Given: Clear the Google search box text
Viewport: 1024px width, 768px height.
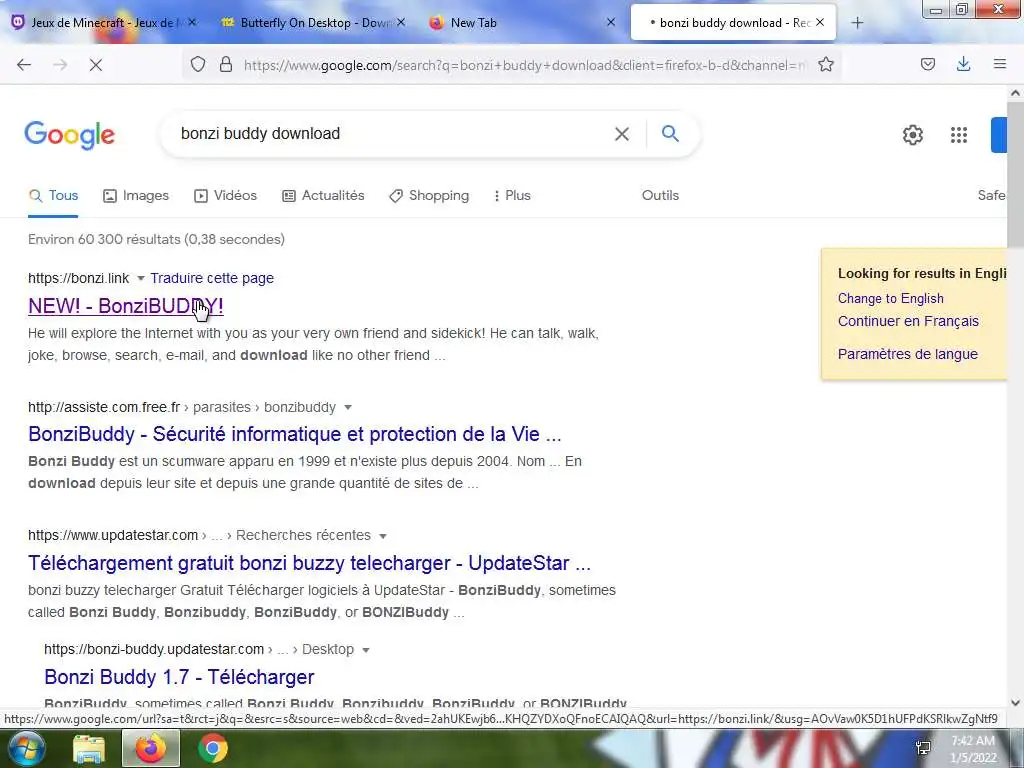Looking at the screenshot, I should point(622,134).
